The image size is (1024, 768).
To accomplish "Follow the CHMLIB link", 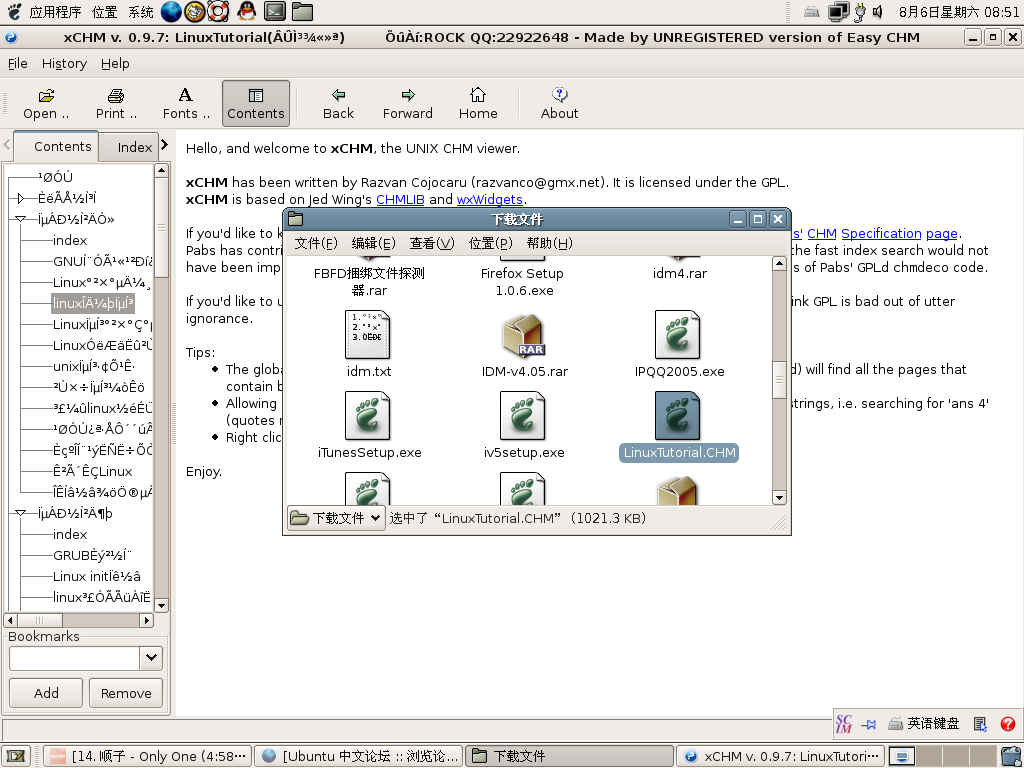I will [x=400, y=199].
